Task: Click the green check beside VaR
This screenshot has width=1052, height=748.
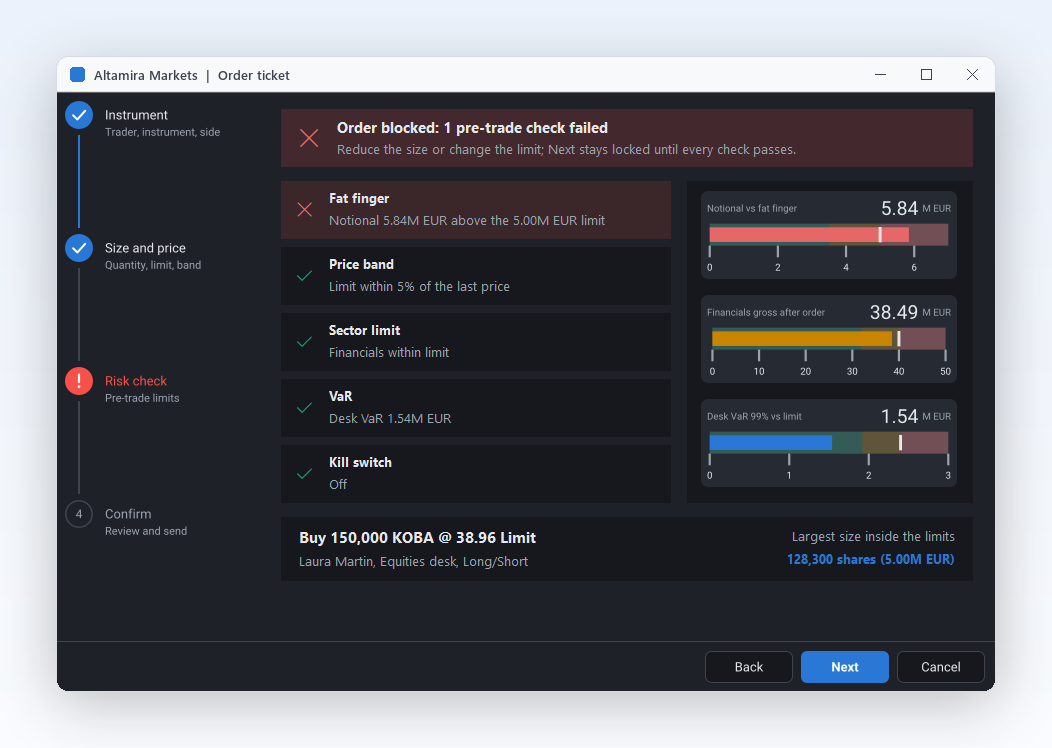Action: [305, 407]
